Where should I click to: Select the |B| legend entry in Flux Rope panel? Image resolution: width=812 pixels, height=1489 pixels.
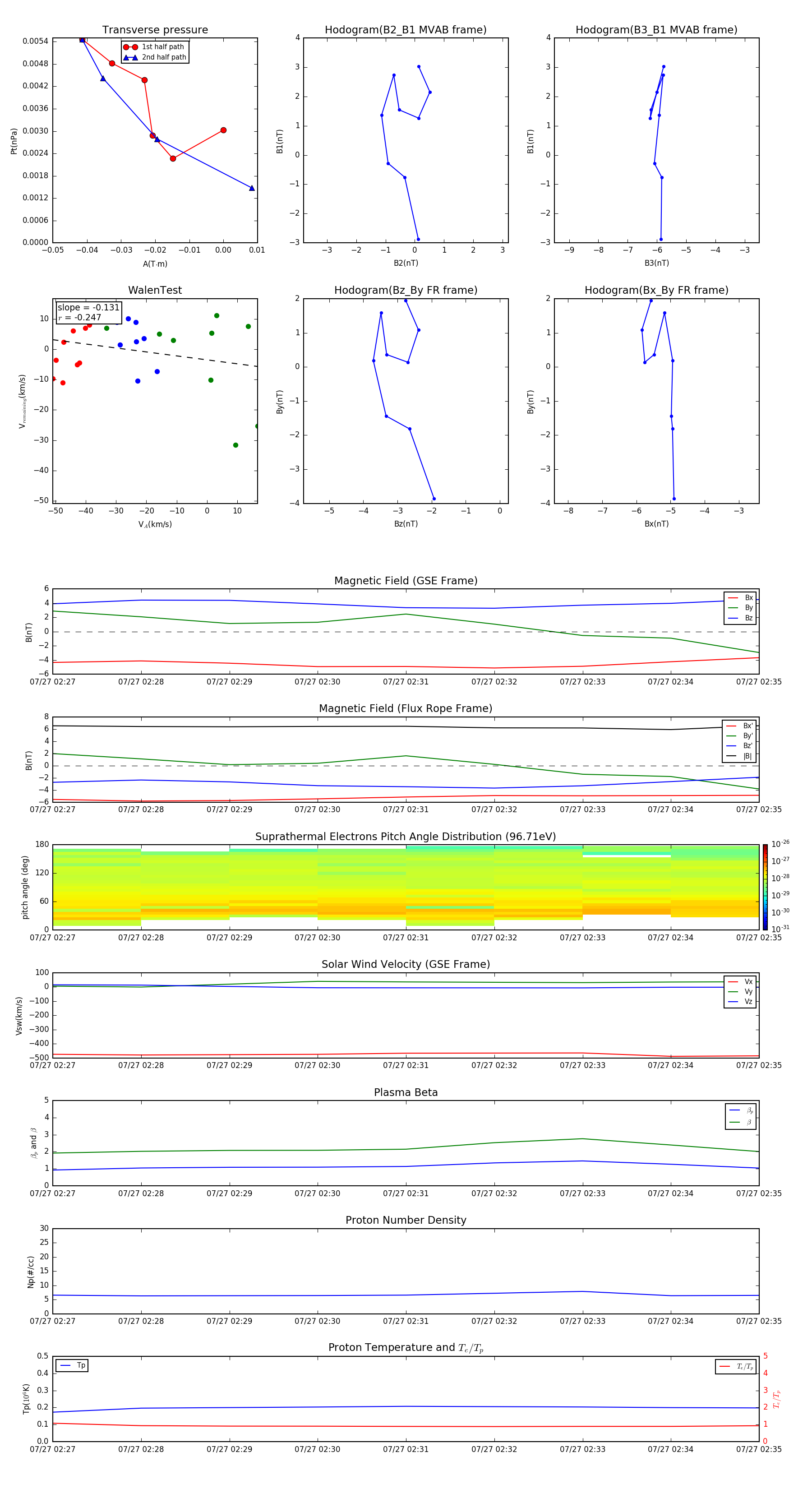(x=739, y=756)
